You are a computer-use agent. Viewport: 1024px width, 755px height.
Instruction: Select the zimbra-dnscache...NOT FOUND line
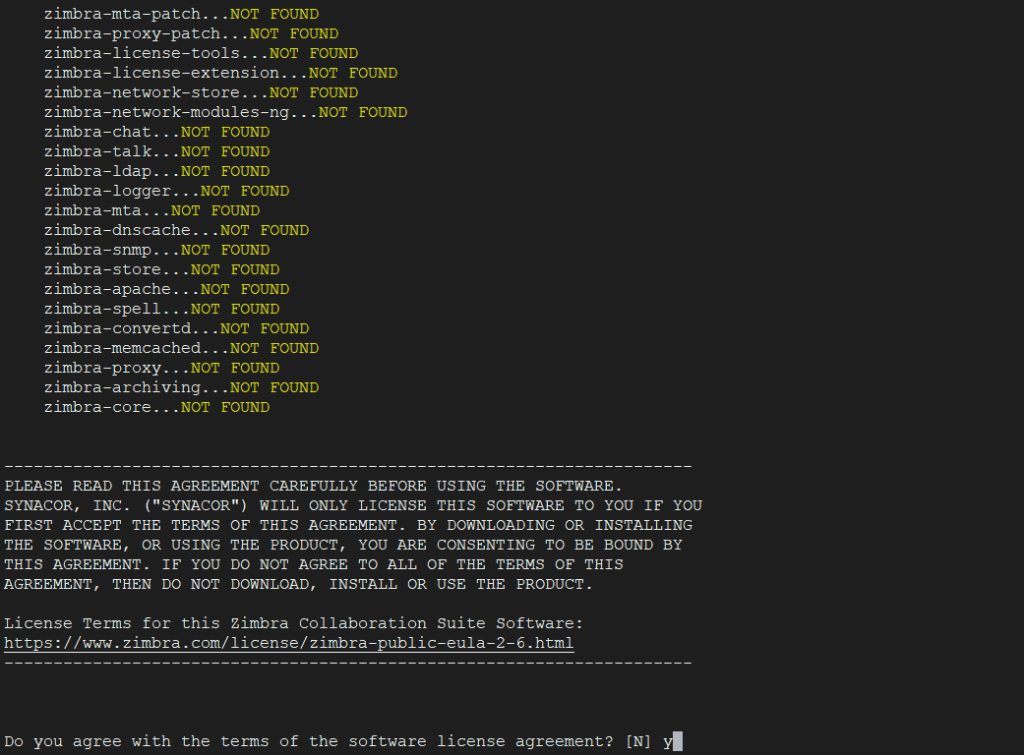(x=176, y=231)
